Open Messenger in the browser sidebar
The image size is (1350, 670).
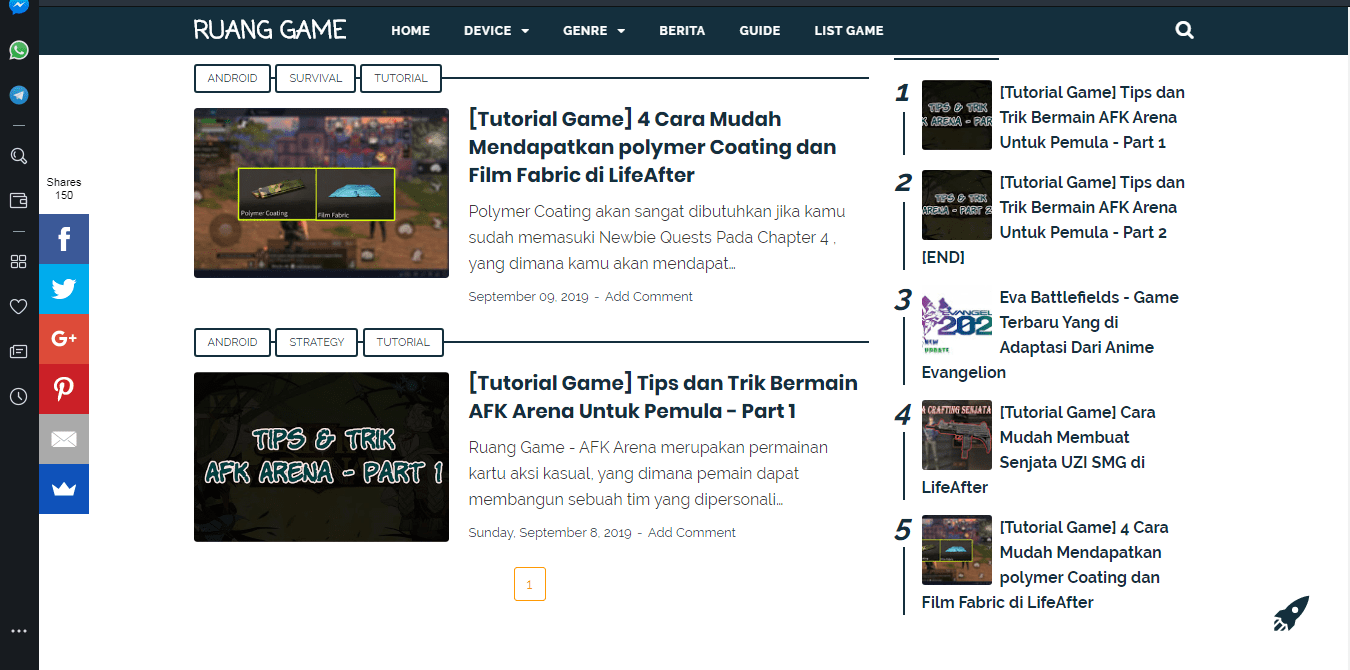(x=19, y=5)
